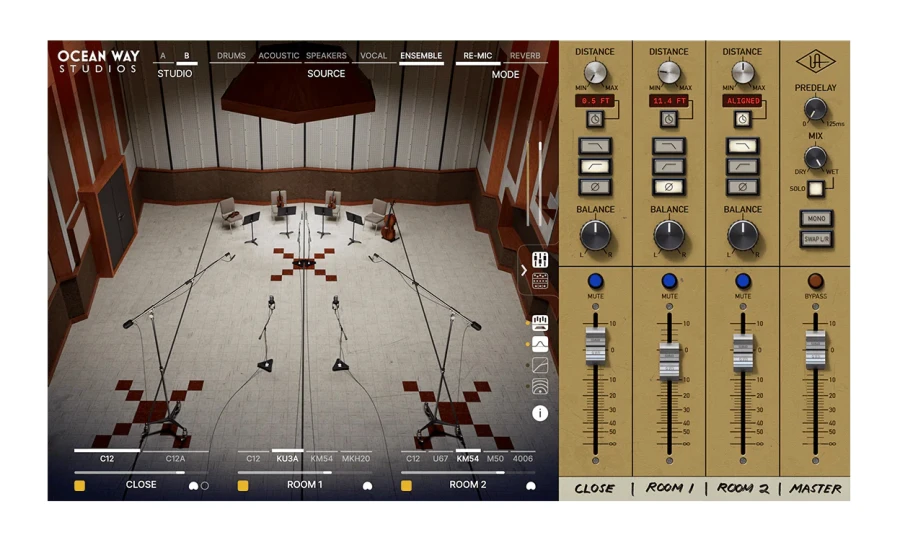Disable CLOSE mics with yellow square
The image size is (900, 535).
pyautogui.click(x=80, y=486)
